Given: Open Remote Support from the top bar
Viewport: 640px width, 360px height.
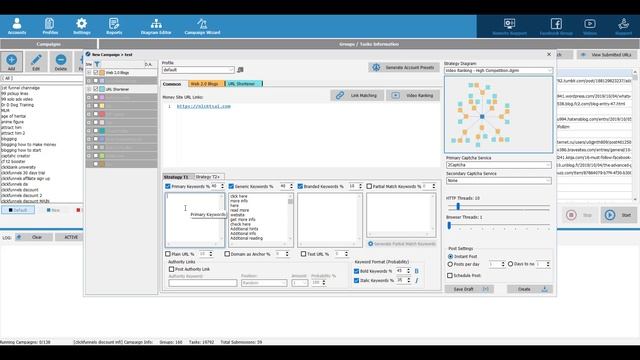Looking at the screenshot, I should tap(509, 27).
